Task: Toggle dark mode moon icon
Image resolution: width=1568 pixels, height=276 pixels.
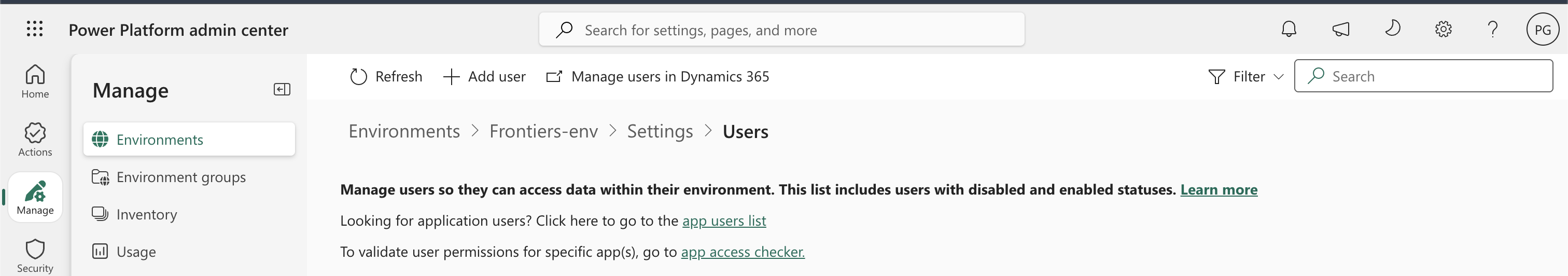Action: click(x=1392, y=29)
